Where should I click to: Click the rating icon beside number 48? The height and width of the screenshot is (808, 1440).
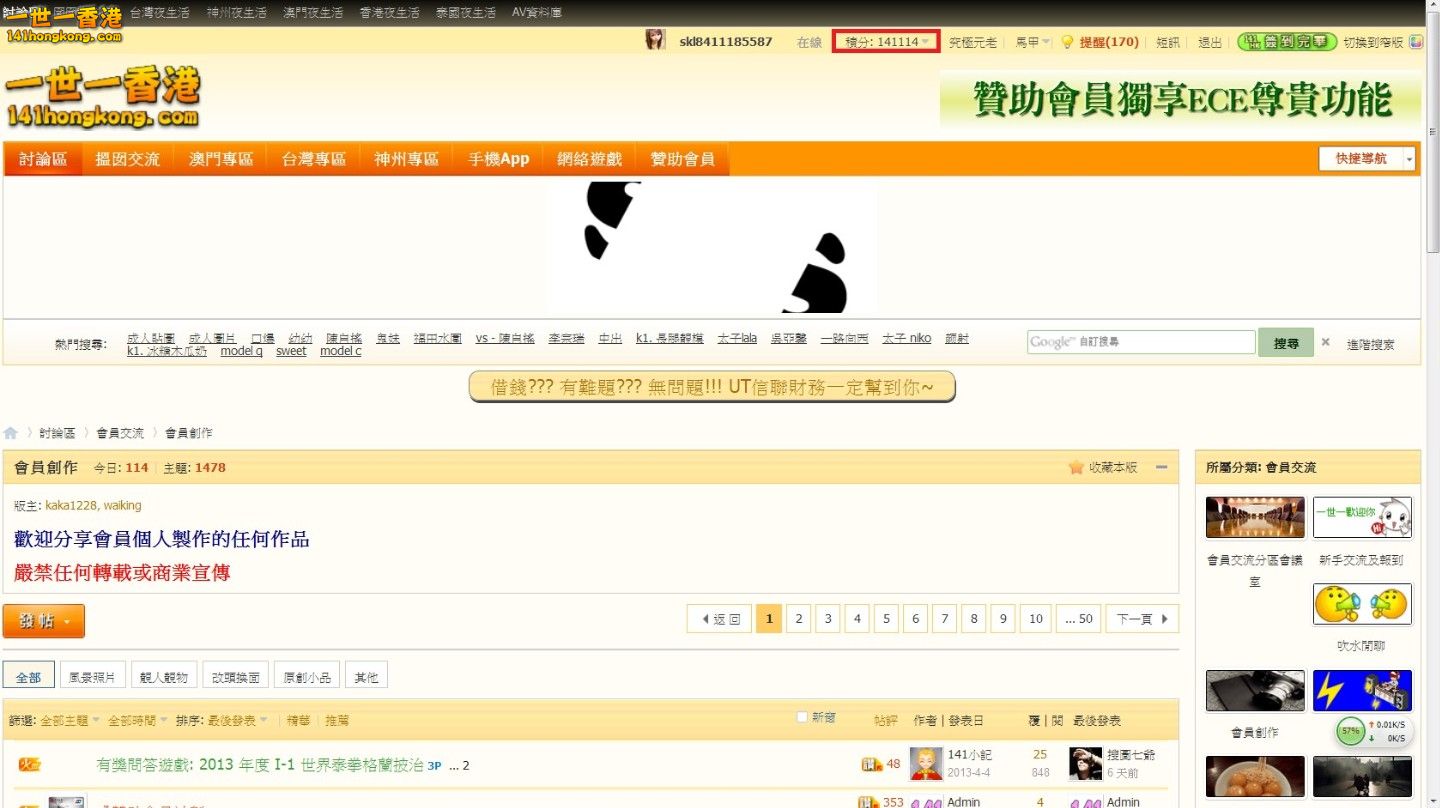click(872, 765)
